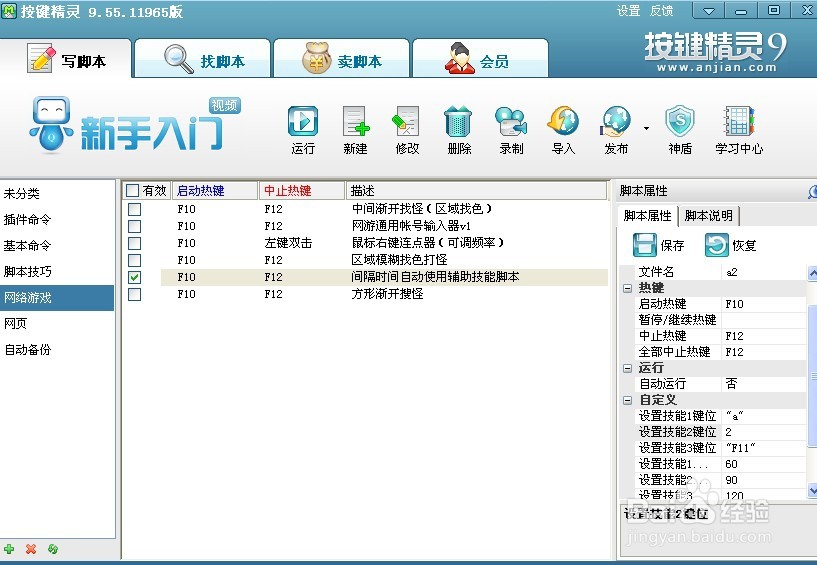Select the 自动备份 category

(x=57, y=350)
